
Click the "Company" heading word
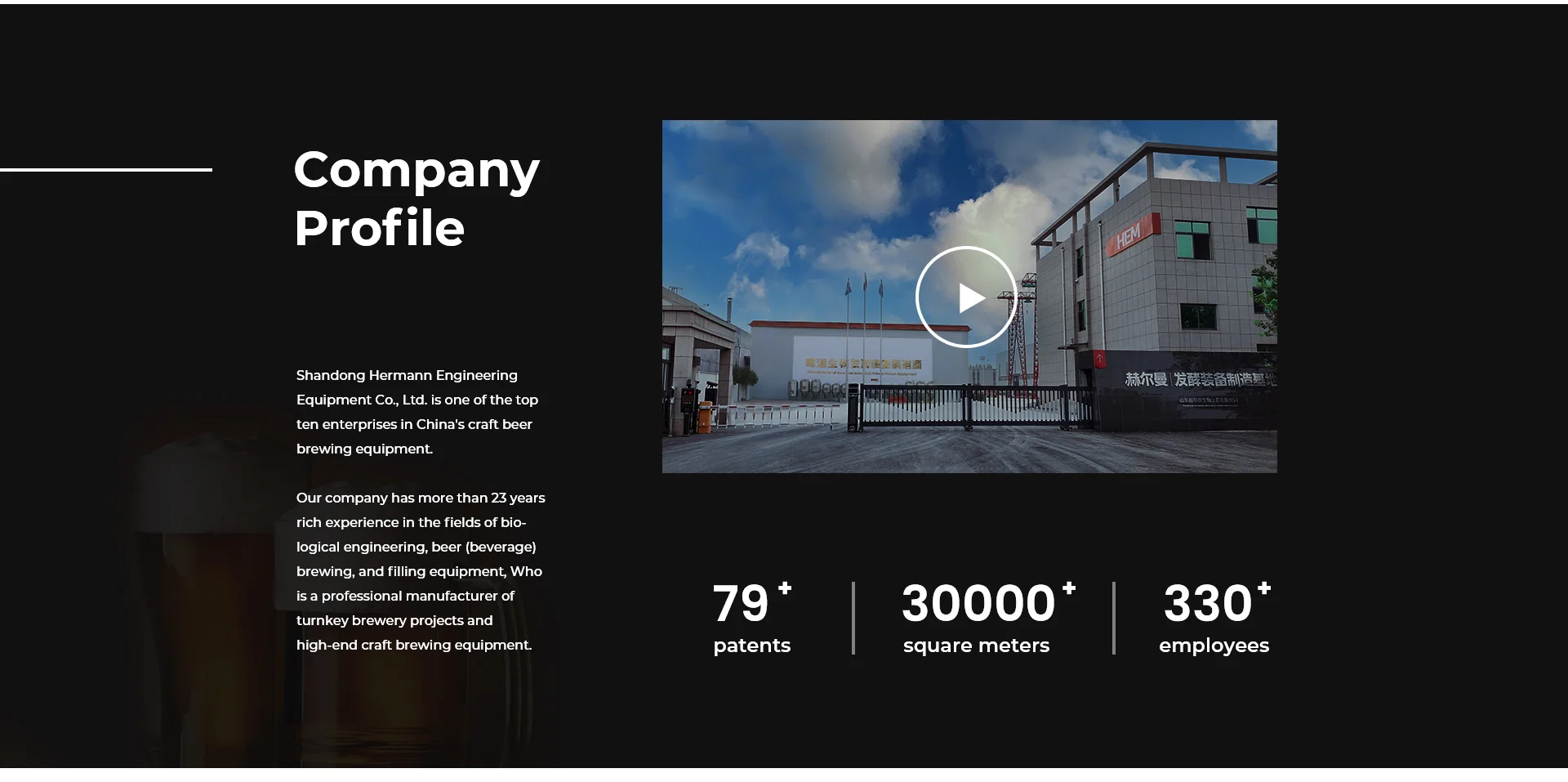416,170
